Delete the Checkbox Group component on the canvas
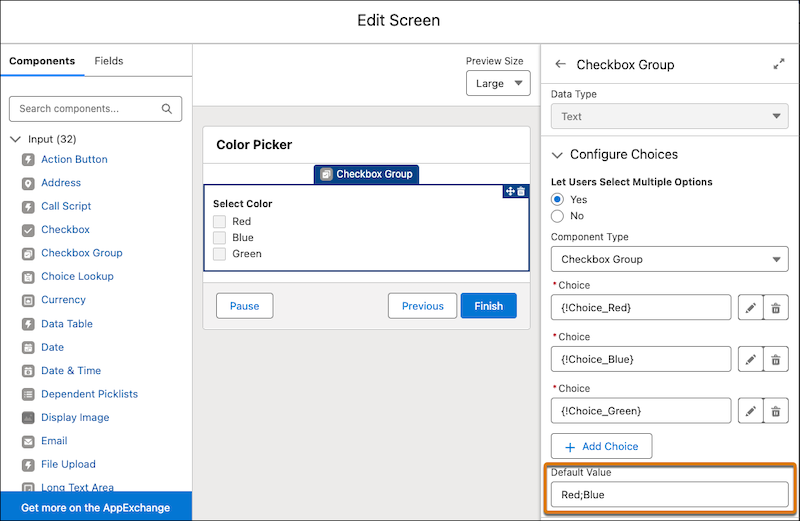Image resolution: width=800 pixels, height=521 pixels. click(521, 191)
